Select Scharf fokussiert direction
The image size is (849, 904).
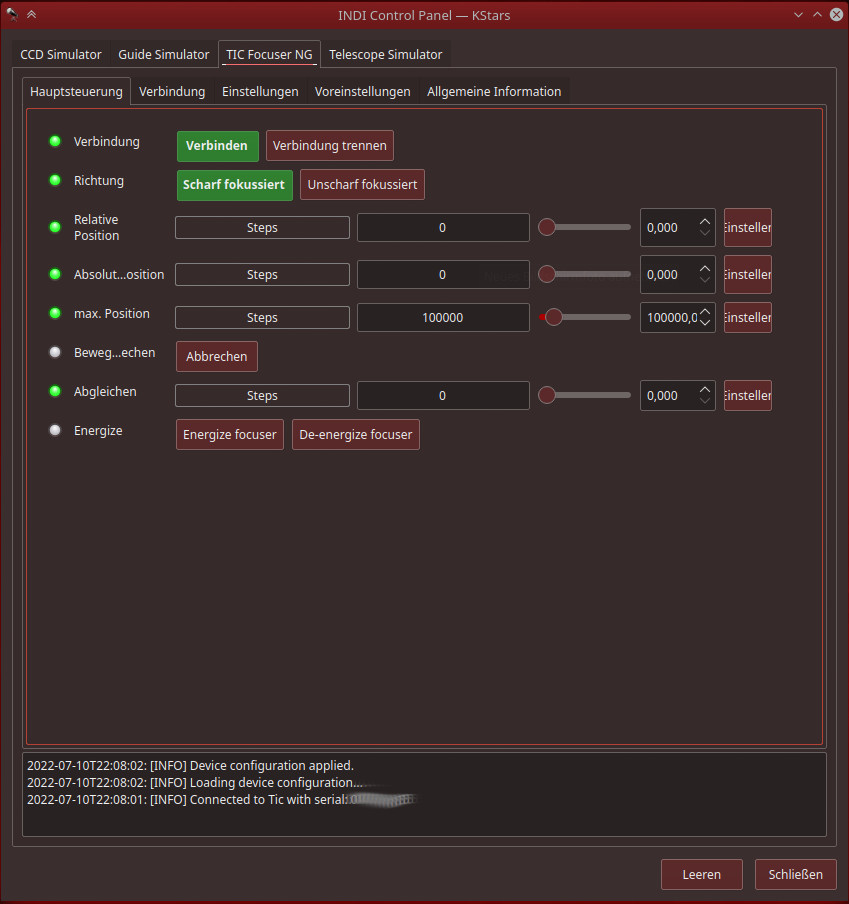pos(234,185)
